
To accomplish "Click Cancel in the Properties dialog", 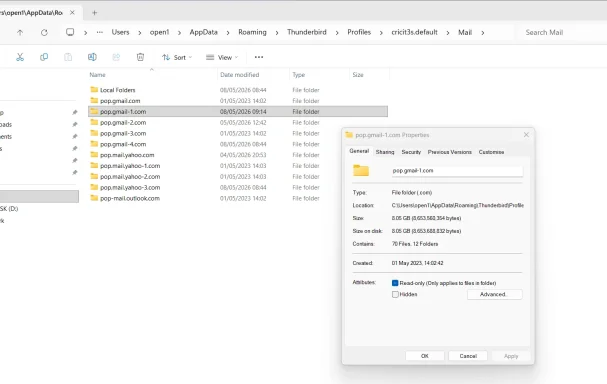I will (x=468, y=356).
